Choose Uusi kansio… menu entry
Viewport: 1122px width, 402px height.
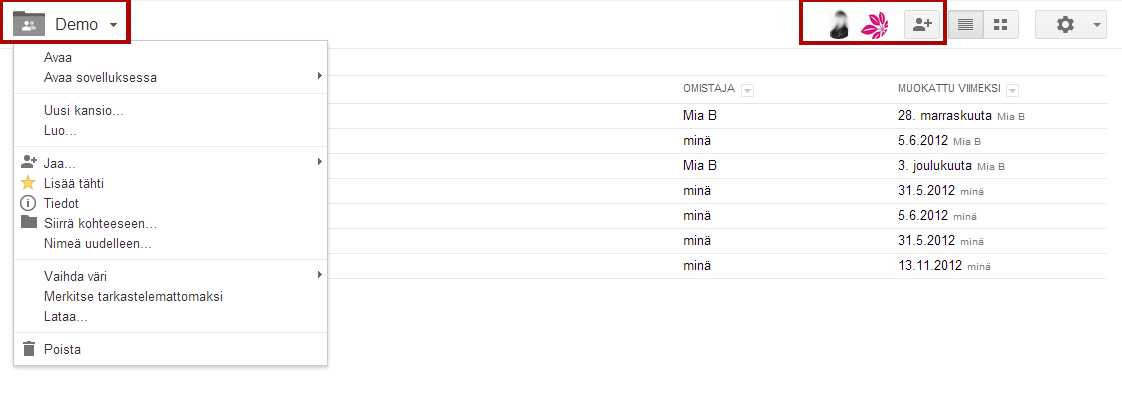point(84,110)
